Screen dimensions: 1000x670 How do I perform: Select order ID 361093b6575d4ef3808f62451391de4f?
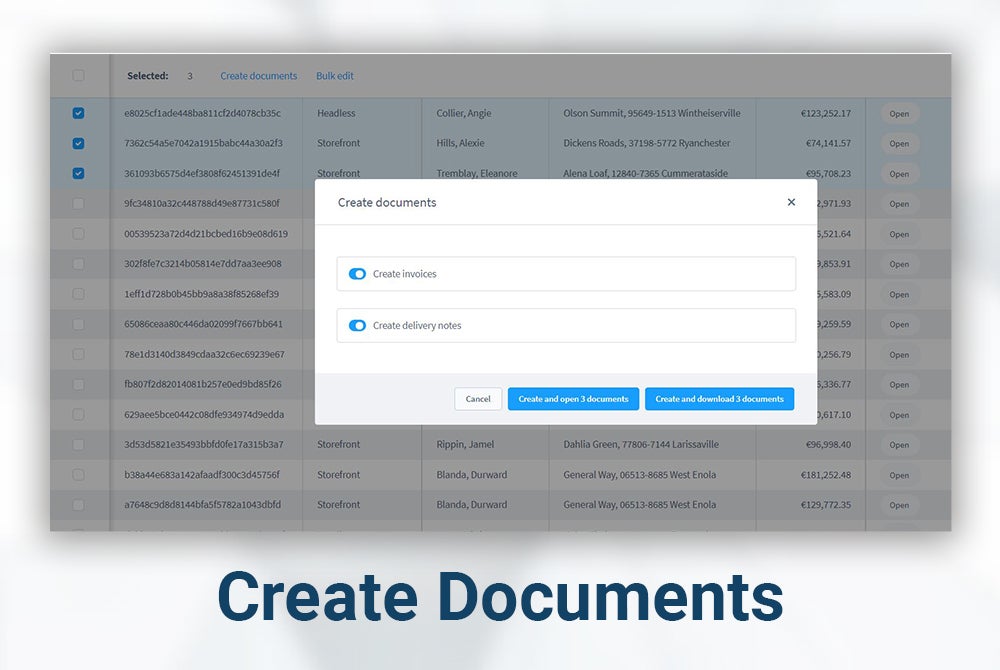tap(202, 173)
